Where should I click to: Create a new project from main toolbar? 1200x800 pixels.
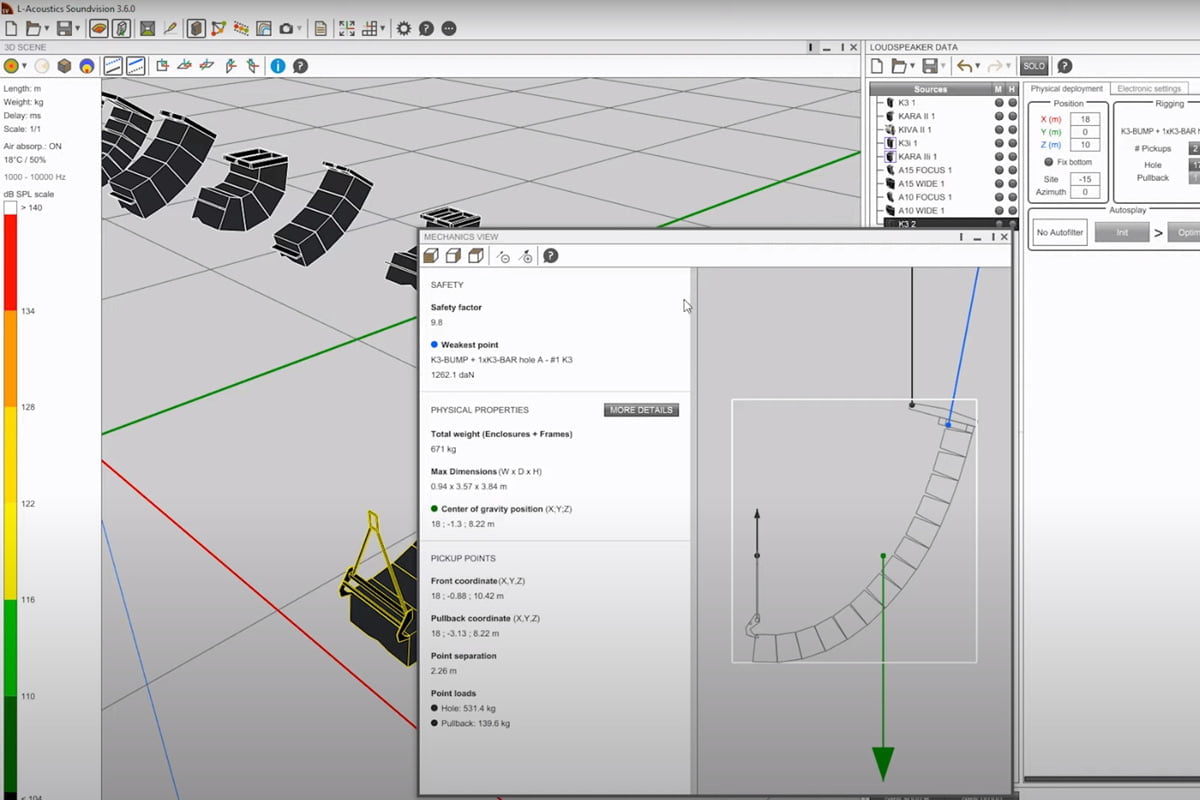pos(12,28)
